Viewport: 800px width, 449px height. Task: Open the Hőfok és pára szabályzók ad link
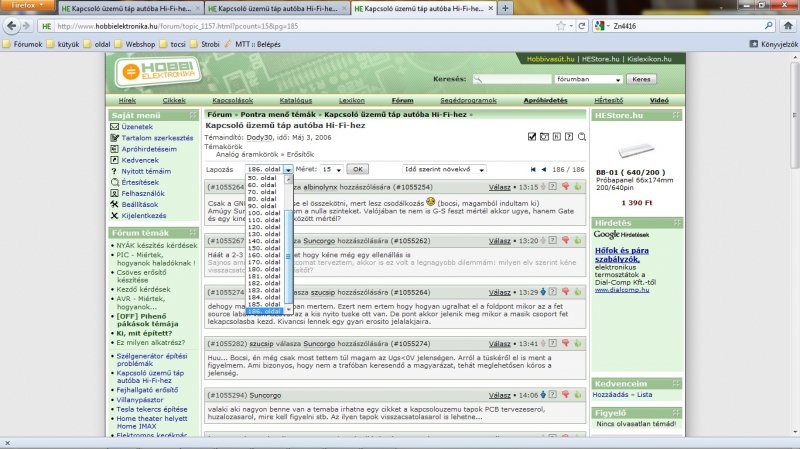(x=622, y=255)
